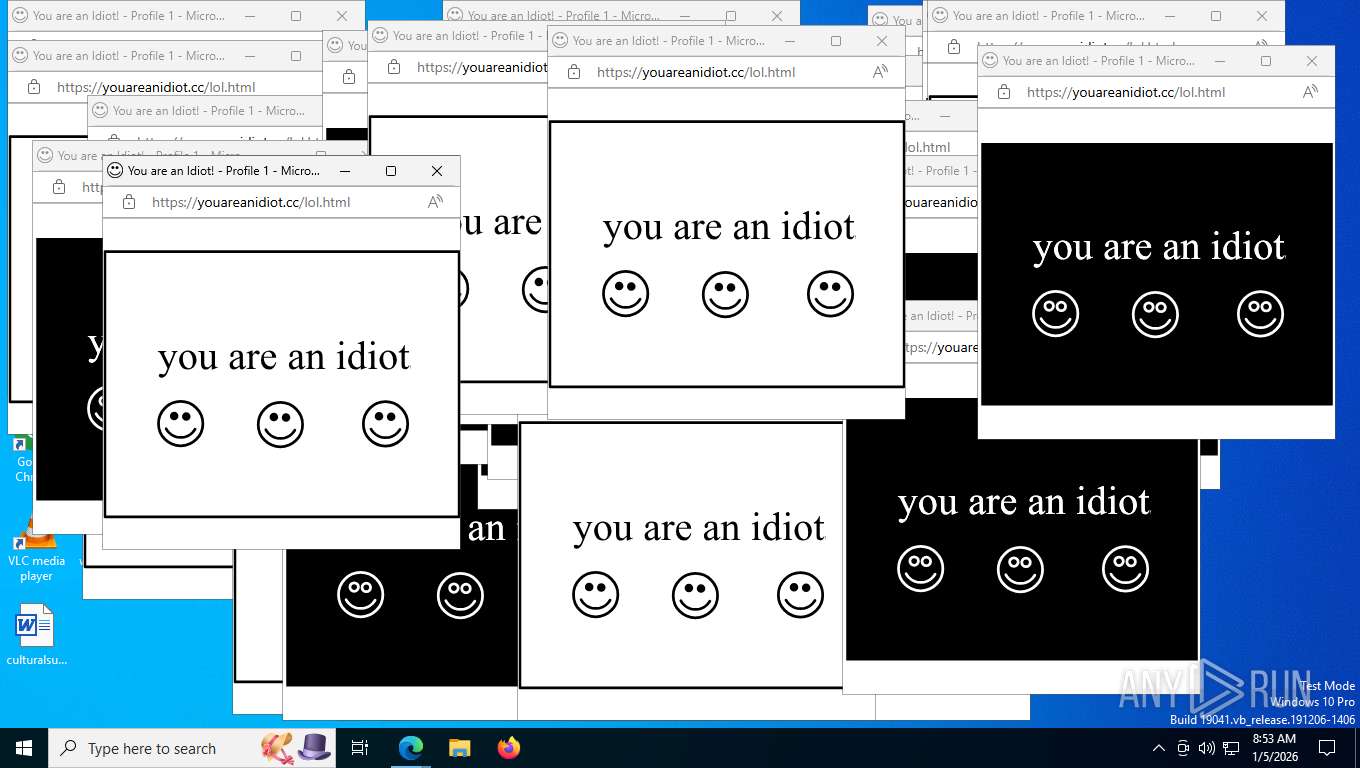Open Microsoft Edge from the taskbar

click(x=411, y=748)
